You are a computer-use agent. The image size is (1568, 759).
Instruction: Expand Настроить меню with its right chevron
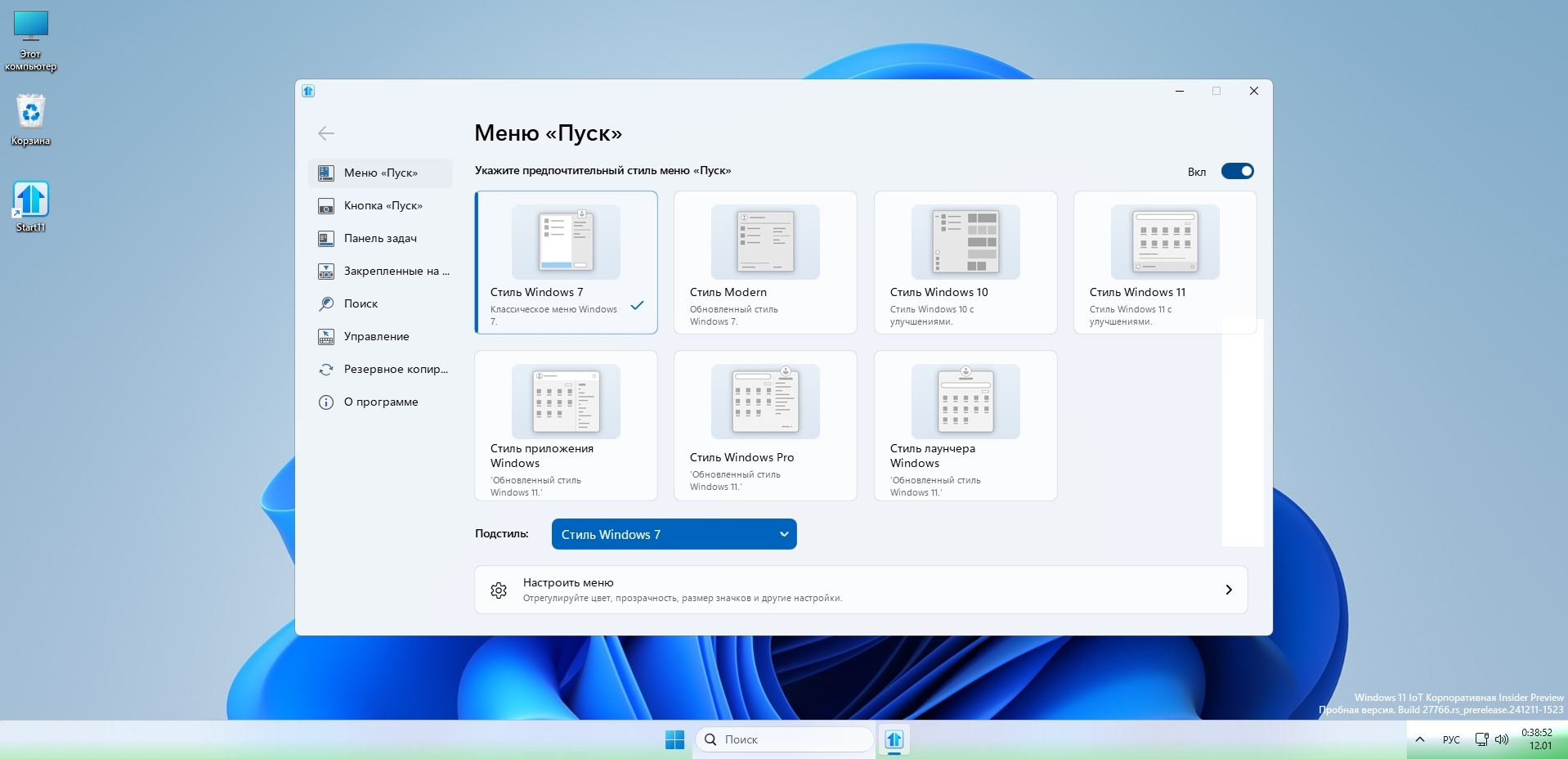1229,590
